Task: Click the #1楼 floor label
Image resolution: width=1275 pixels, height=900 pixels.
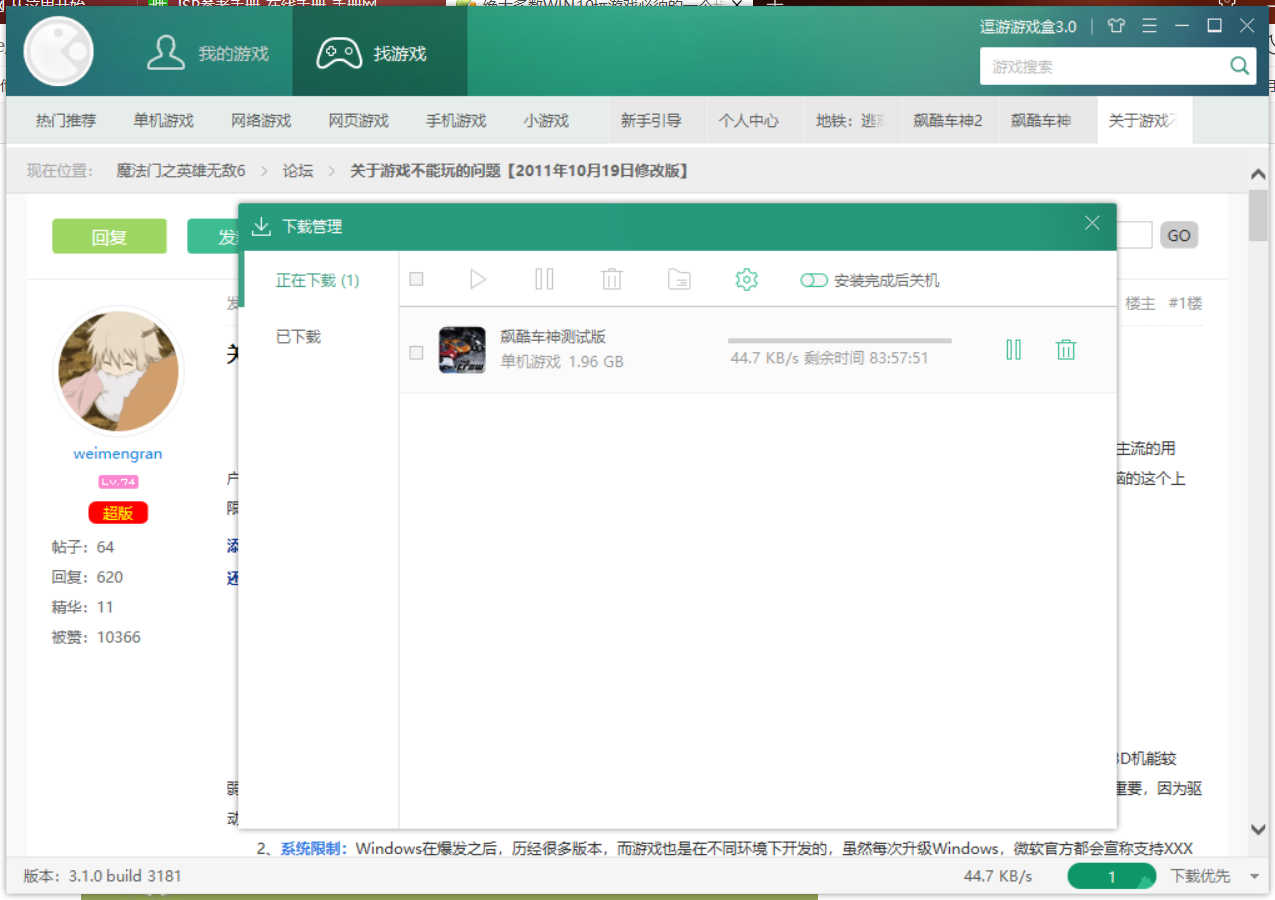Action: [x=1185, y=303]
